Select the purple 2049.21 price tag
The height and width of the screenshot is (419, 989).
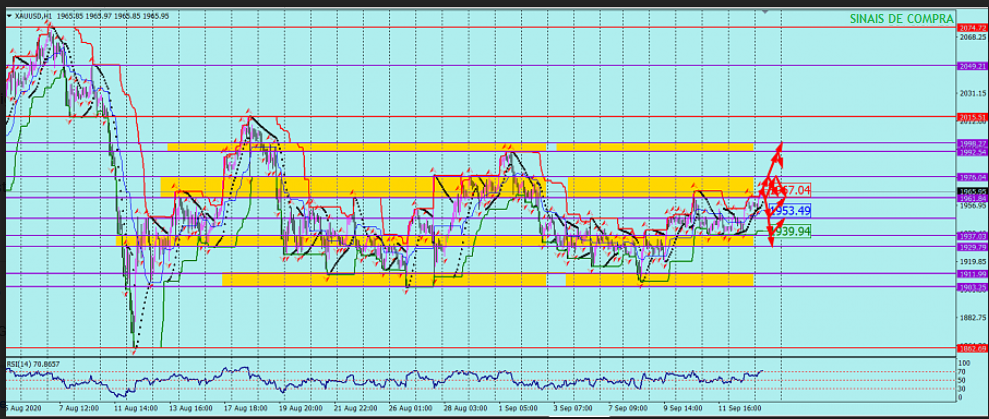tap(972, 66)
